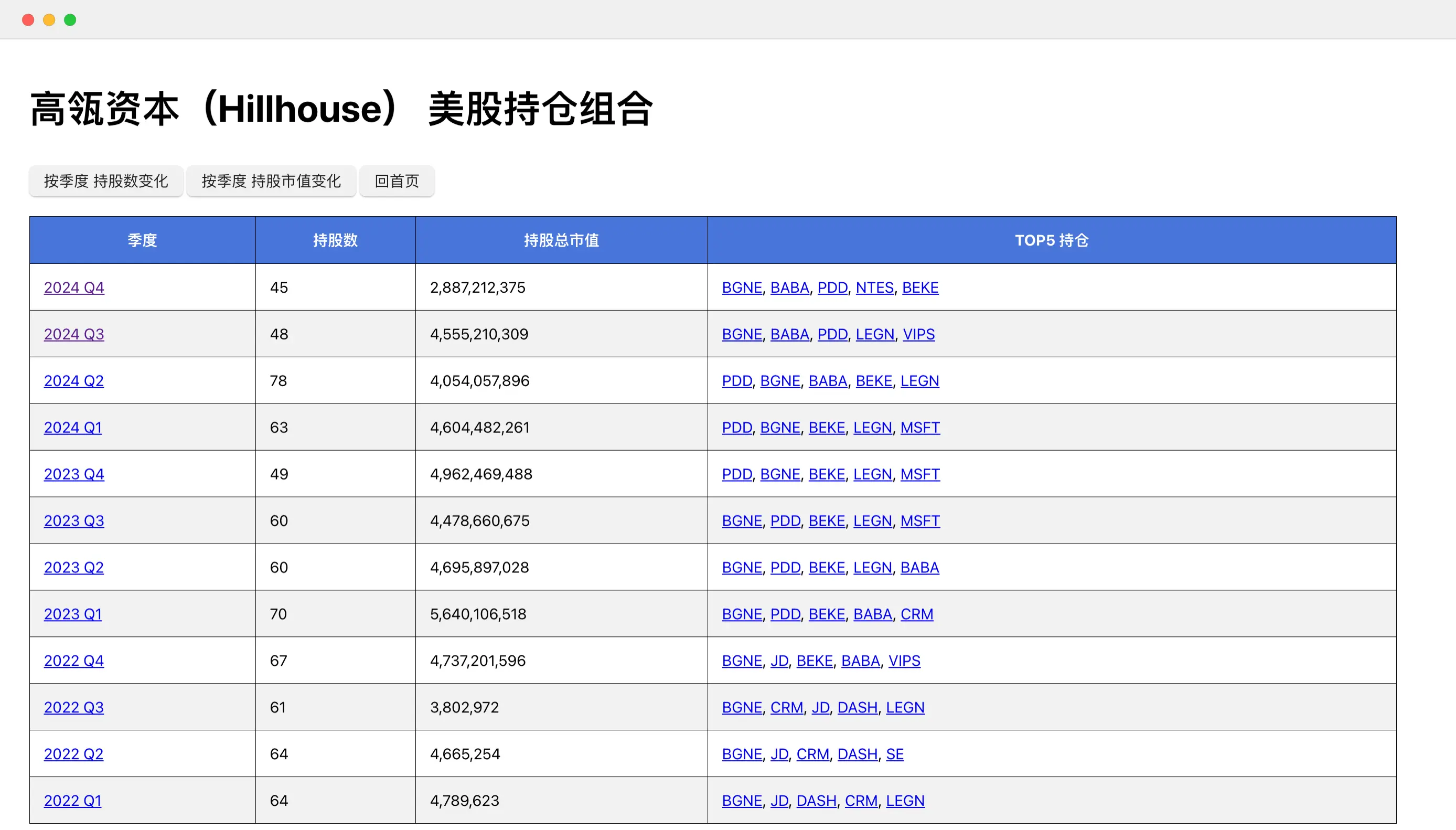Select the value 4,555,210,309
The image size is (1456, 830).
479,334
